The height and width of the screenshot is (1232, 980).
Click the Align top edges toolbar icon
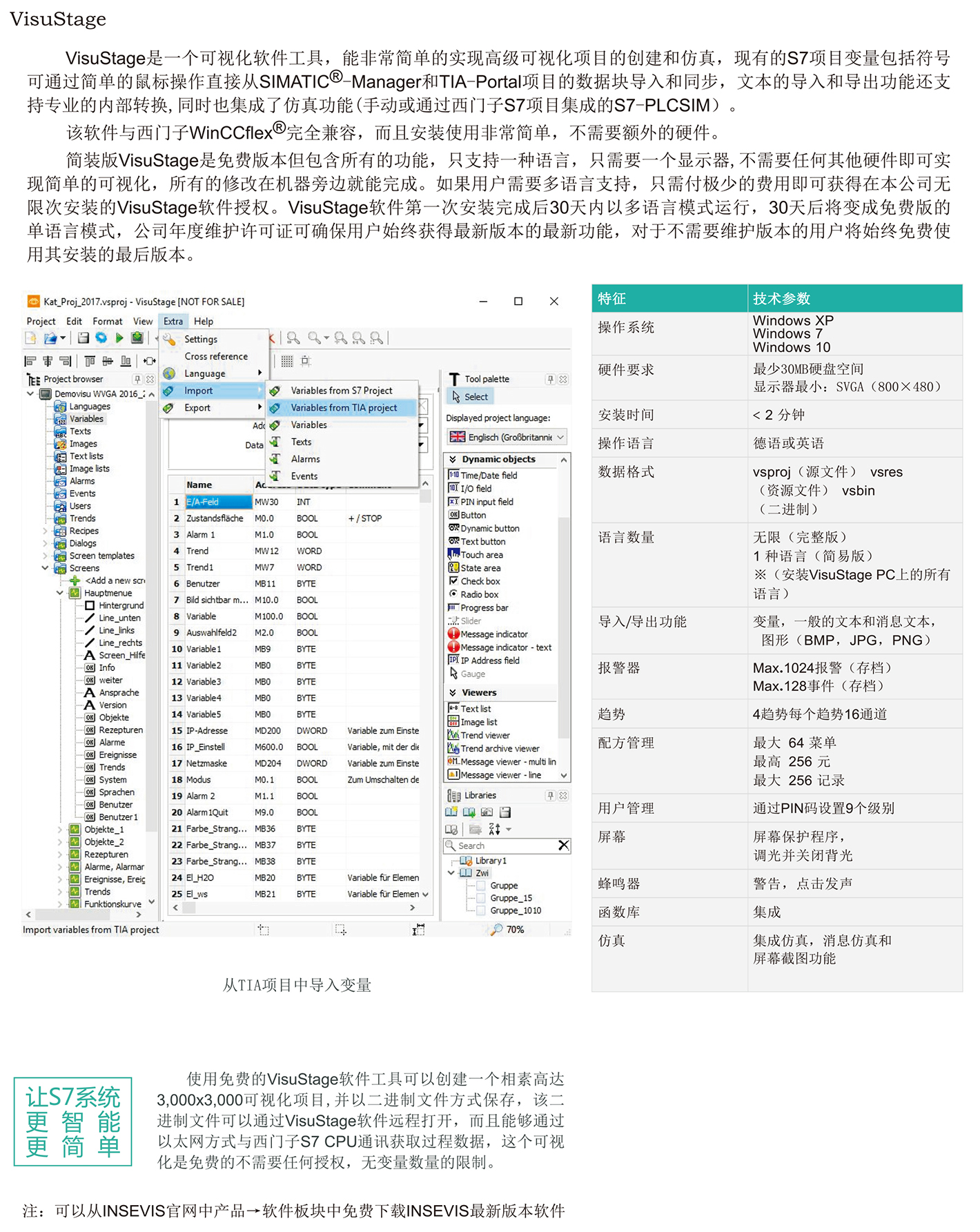[90, 361]
